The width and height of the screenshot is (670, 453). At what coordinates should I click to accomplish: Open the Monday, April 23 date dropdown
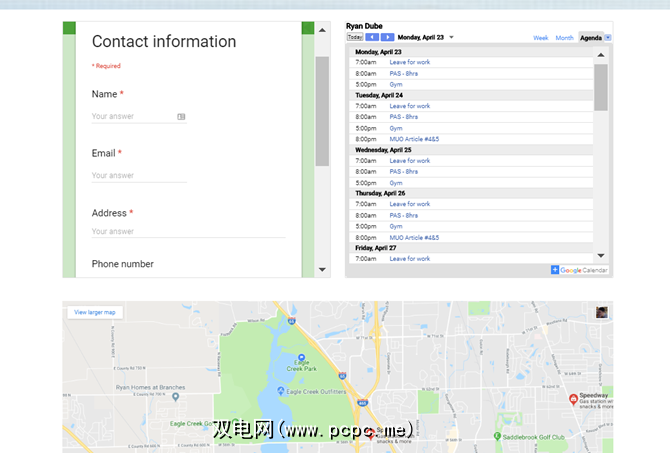[x=451, y=37]
